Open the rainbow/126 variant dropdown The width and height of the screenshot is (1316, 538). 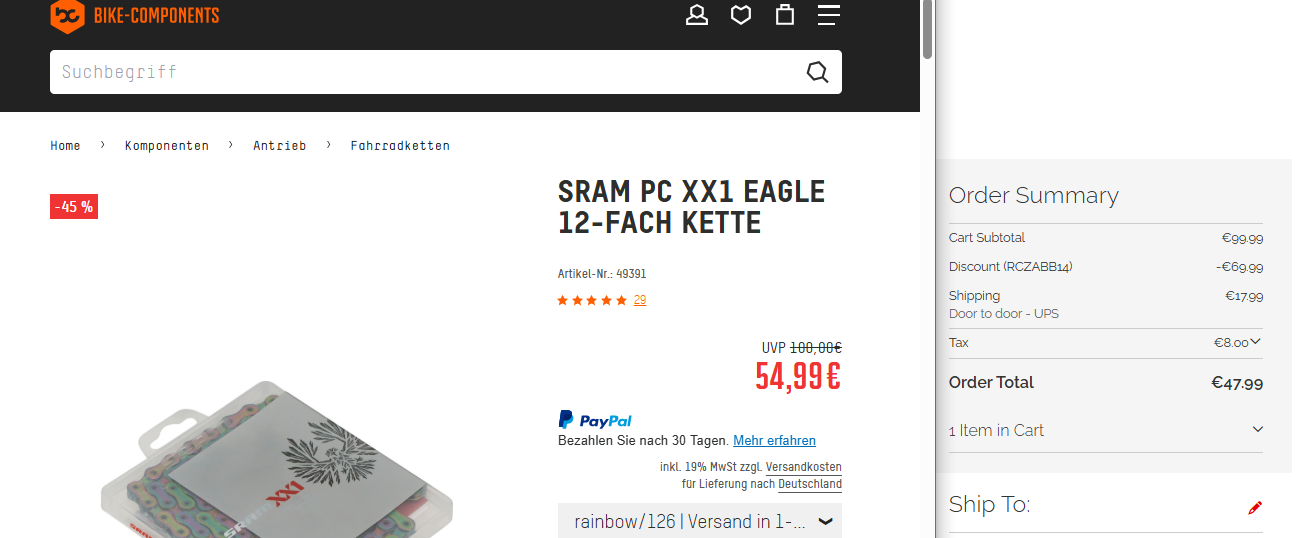700,521
